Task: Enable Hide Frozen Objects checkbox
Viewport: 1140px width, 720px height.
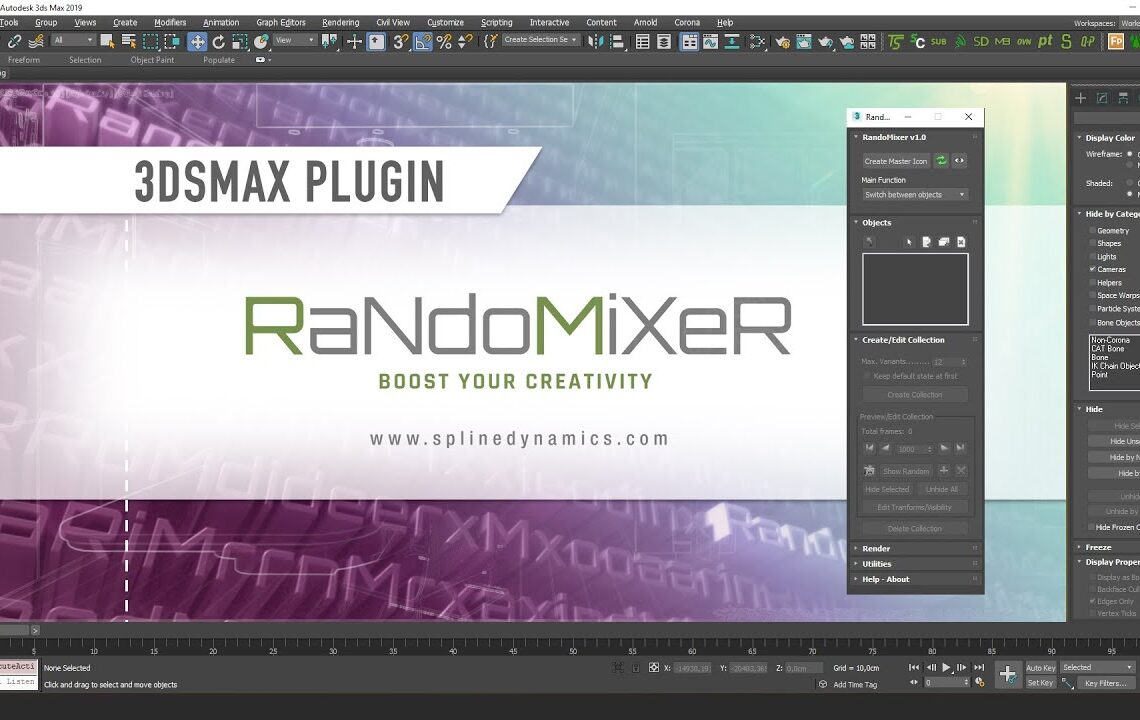Action: click(x=1091, y=527)
